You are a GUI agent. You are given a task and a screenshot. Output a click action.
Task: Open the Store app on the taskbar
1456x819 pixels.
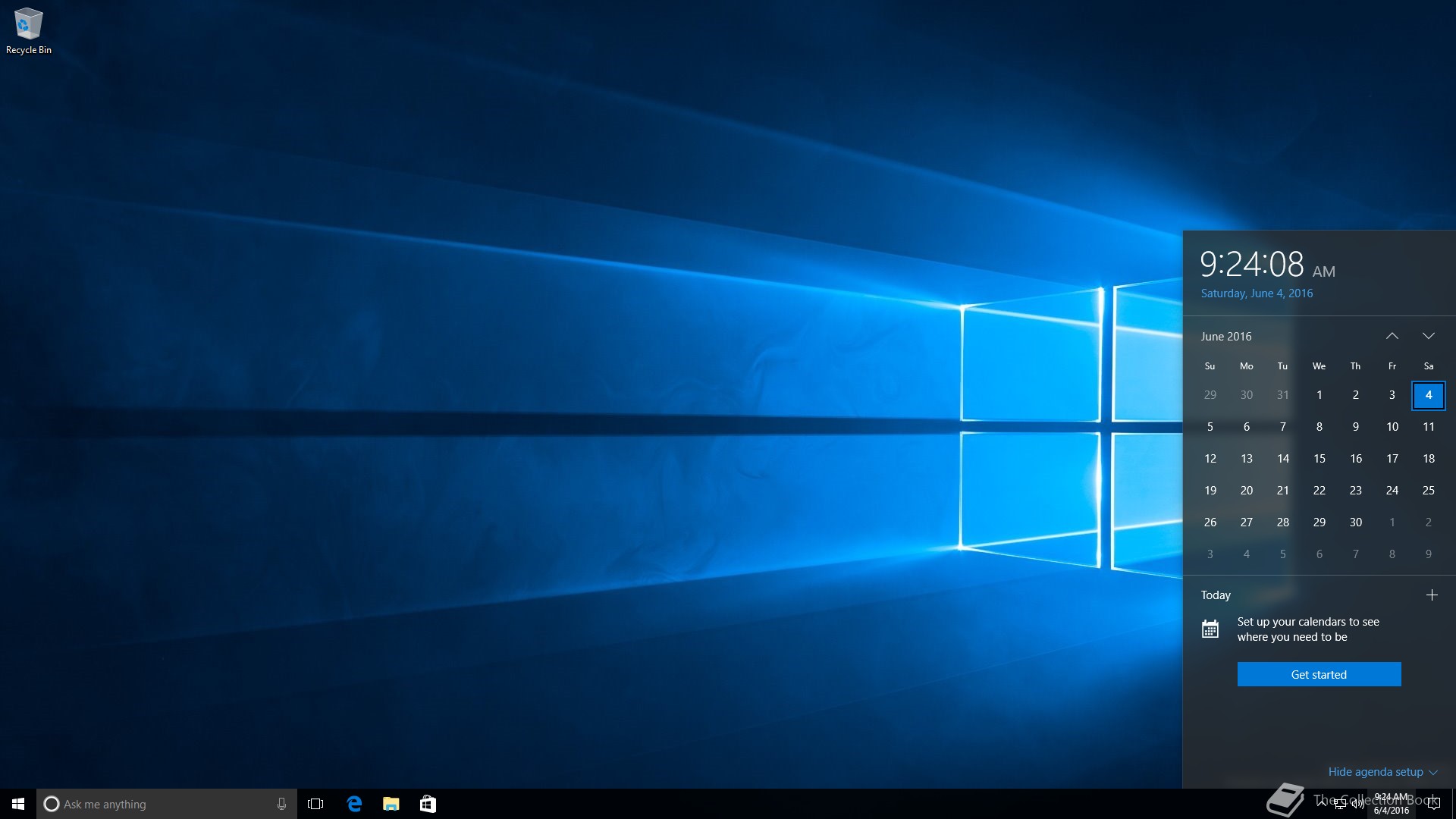coord(428,804)
